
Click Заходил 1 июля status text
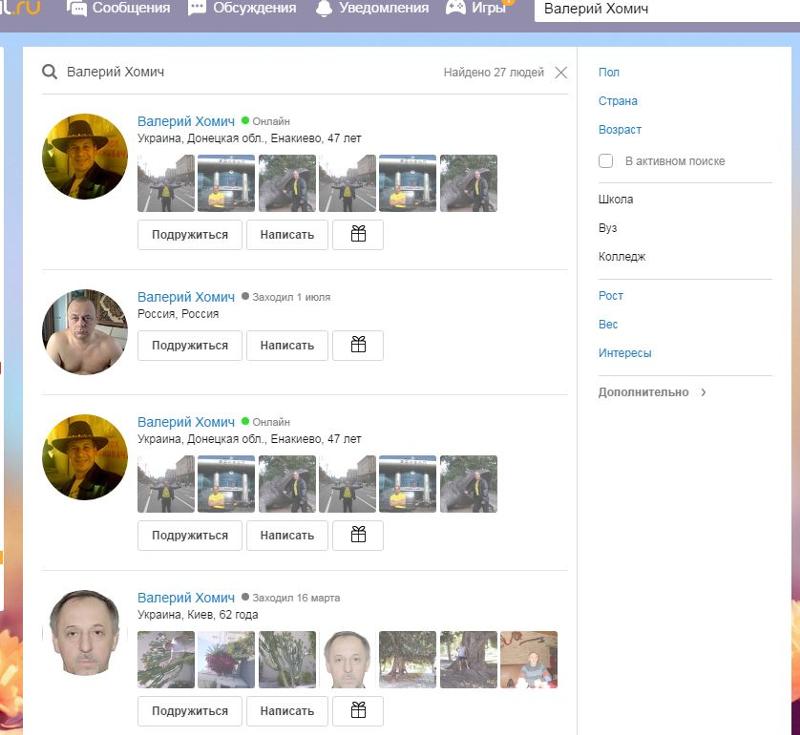(x=291, y=297)
